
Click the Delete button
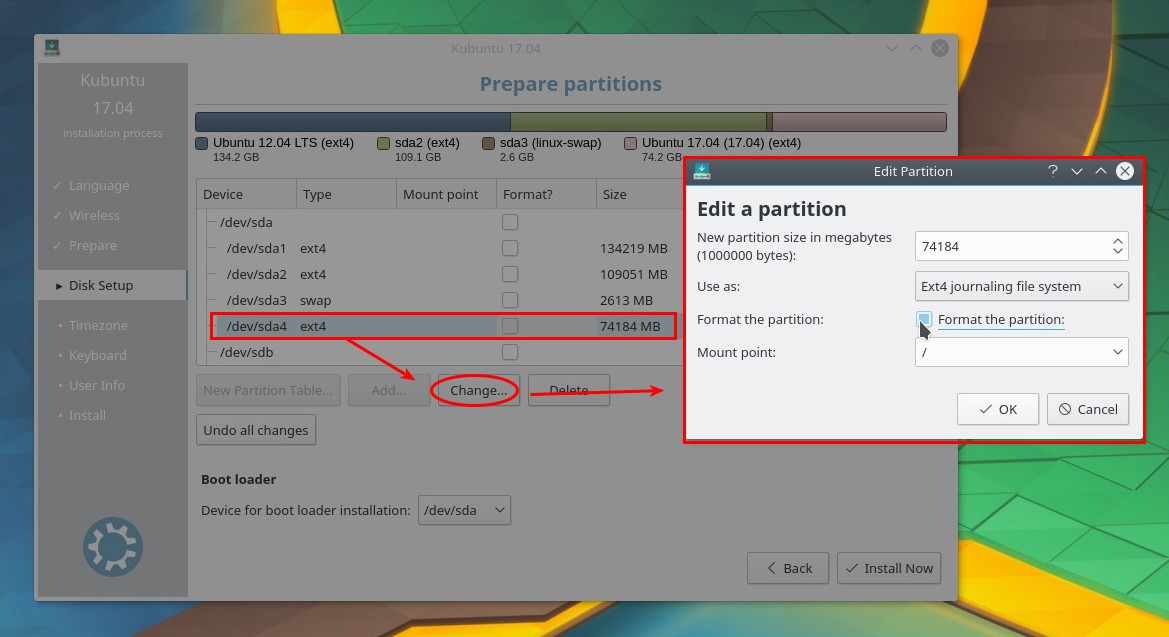point(569,390)
